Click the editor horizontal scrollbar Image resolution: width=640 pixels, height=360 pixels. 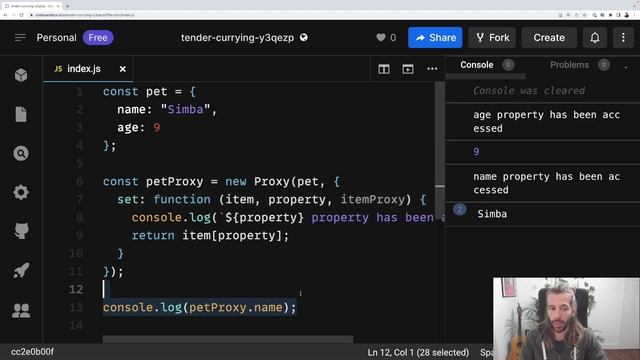[x=228, y=339]
